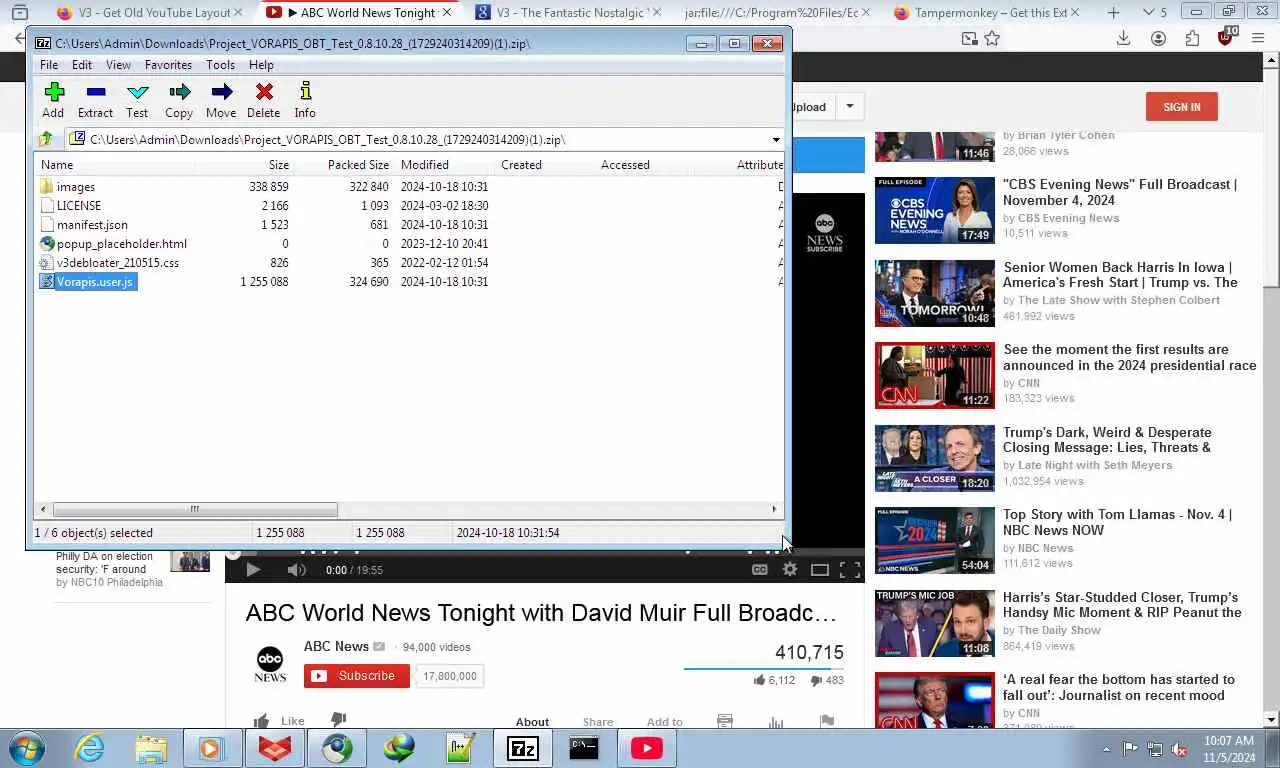Click the Copy toolbar icon
This screenshot has width=1280, height=768.
point(179,100)
